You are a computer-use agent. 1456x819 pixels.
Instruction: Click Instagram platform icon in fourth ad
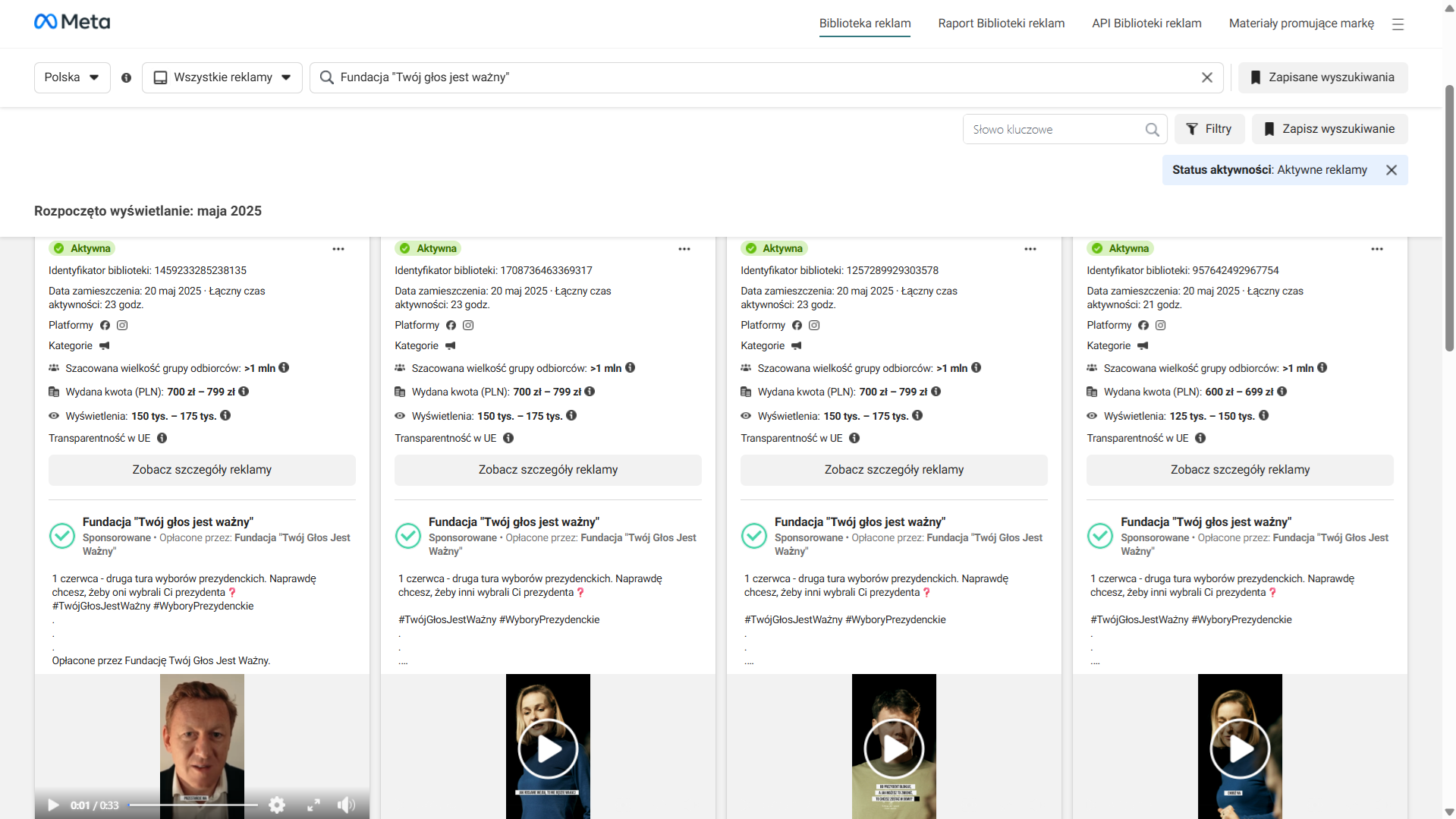[x=1160, y=325]
